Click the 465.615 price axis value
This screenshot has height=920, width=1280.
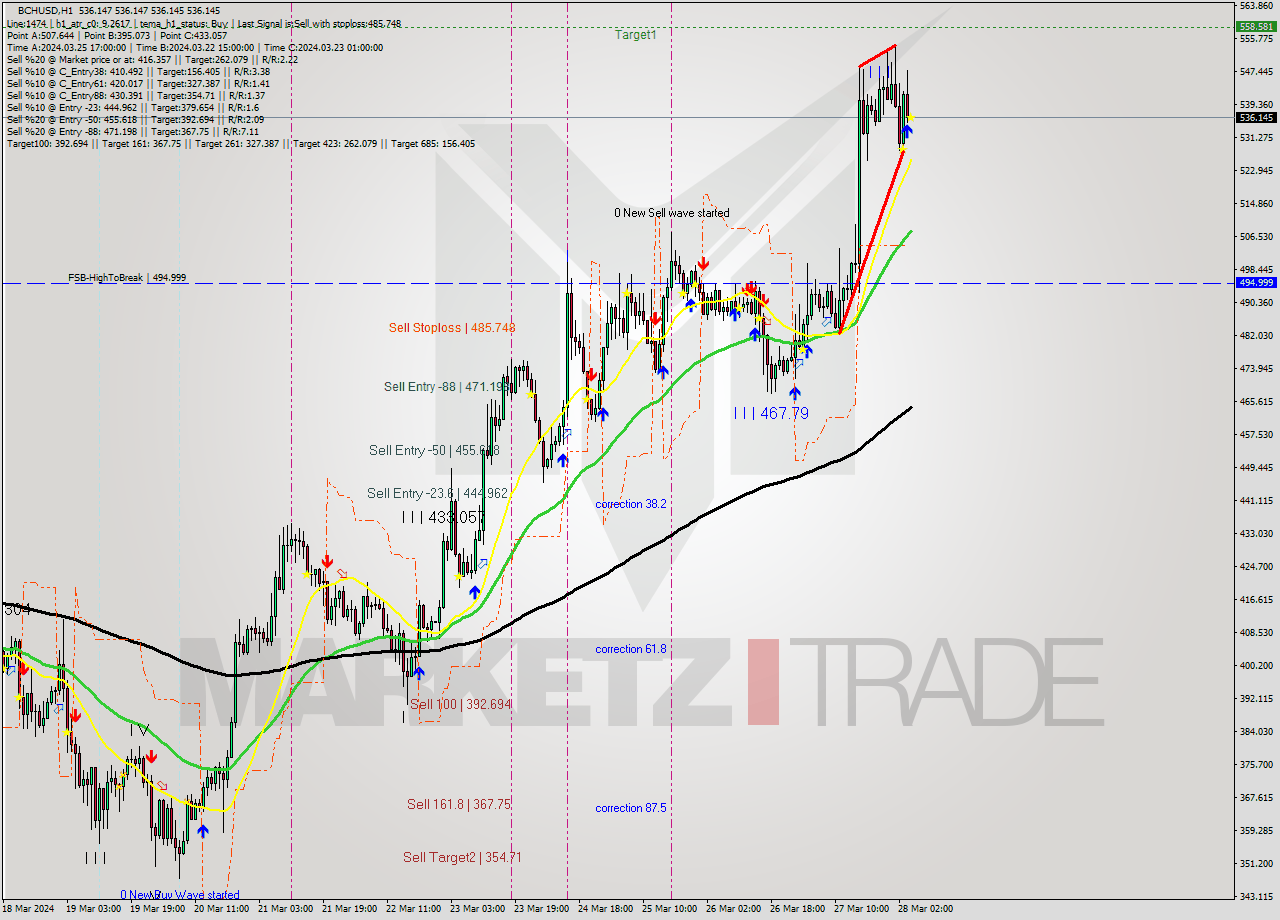coord(1256,401)
